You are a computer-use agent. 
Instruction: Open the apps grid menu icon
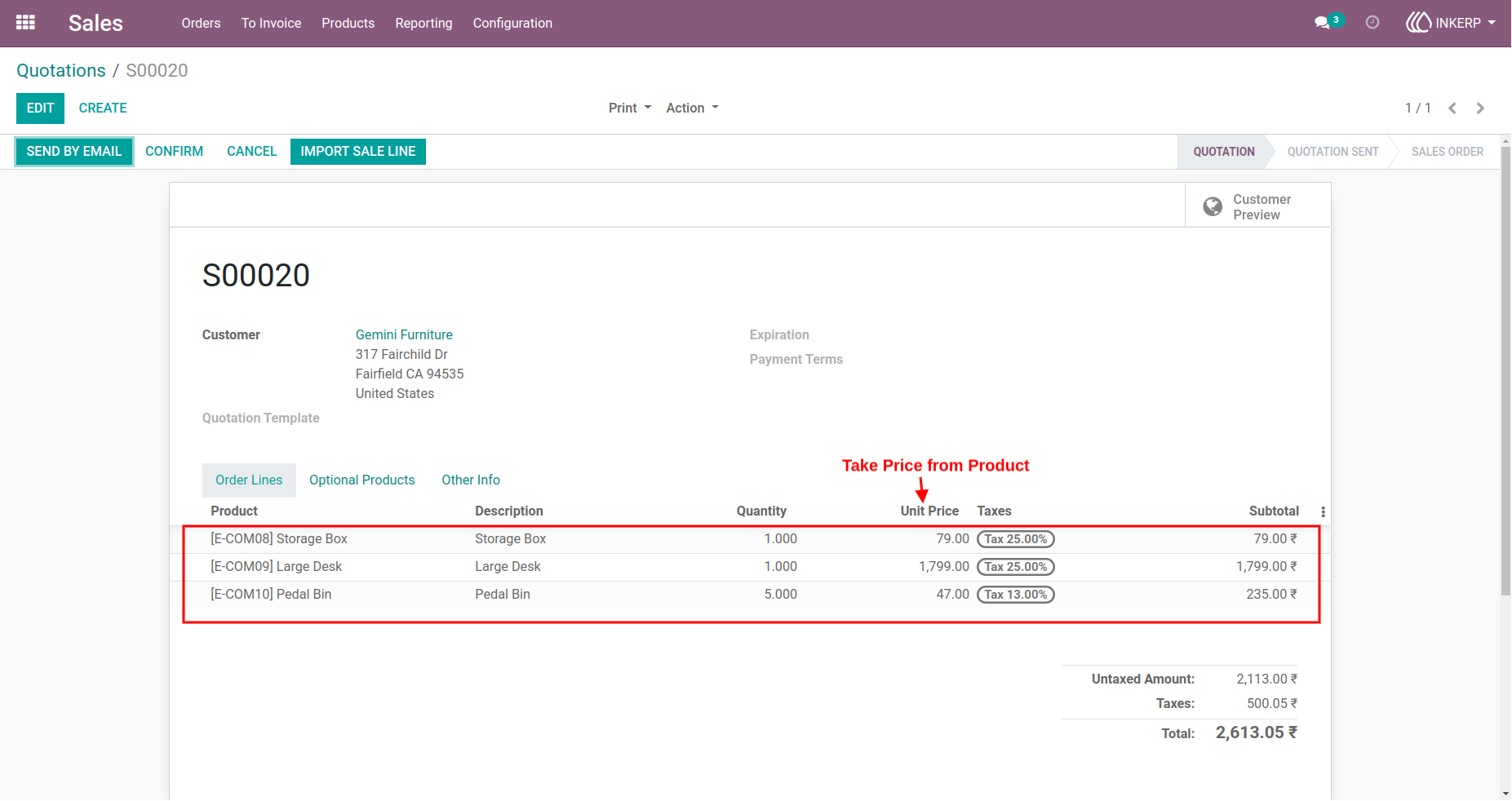(25, 23)
